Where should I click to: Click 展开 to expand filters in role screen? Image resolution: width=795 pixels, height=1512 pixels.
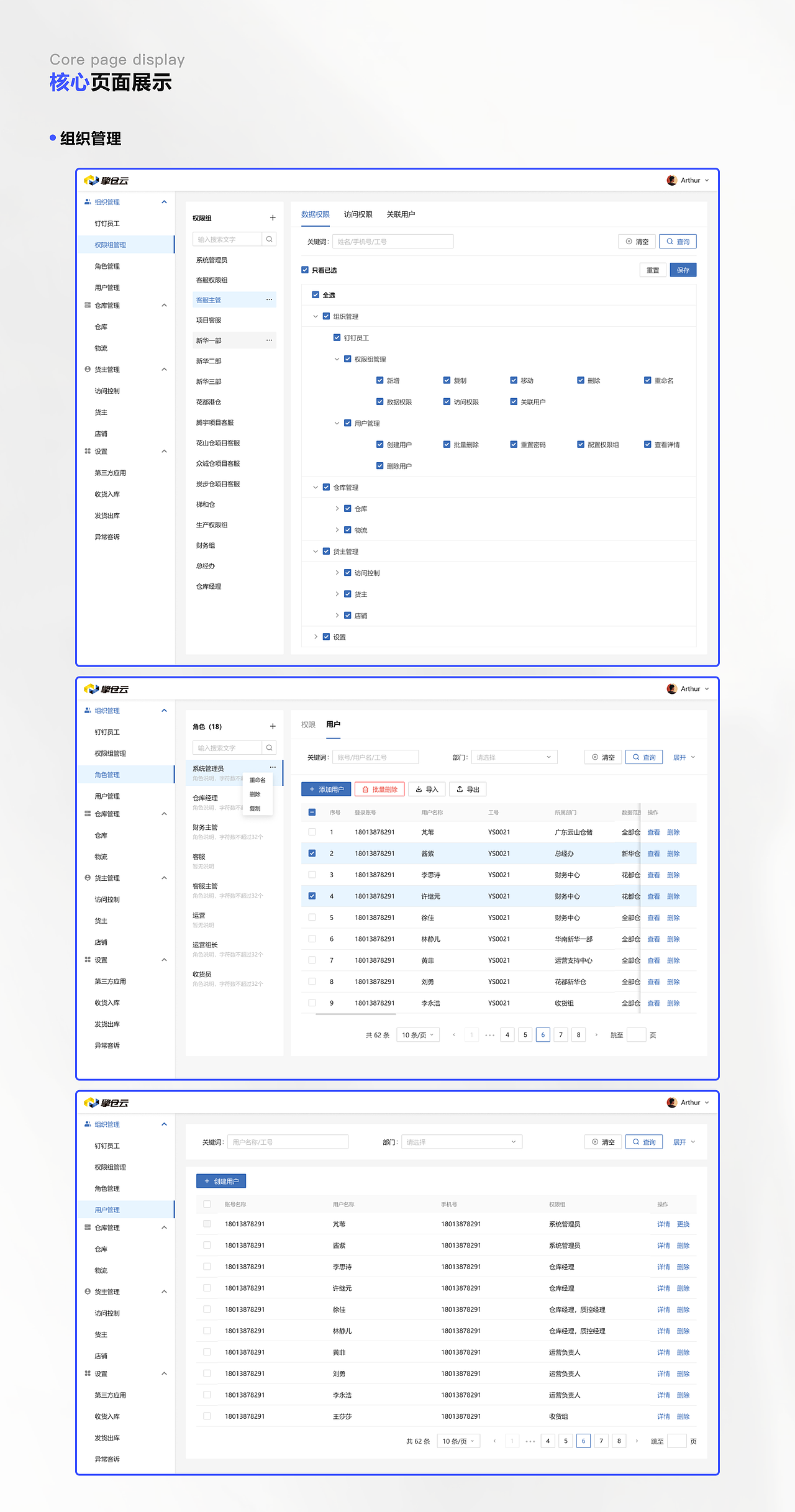pos(684,757)
